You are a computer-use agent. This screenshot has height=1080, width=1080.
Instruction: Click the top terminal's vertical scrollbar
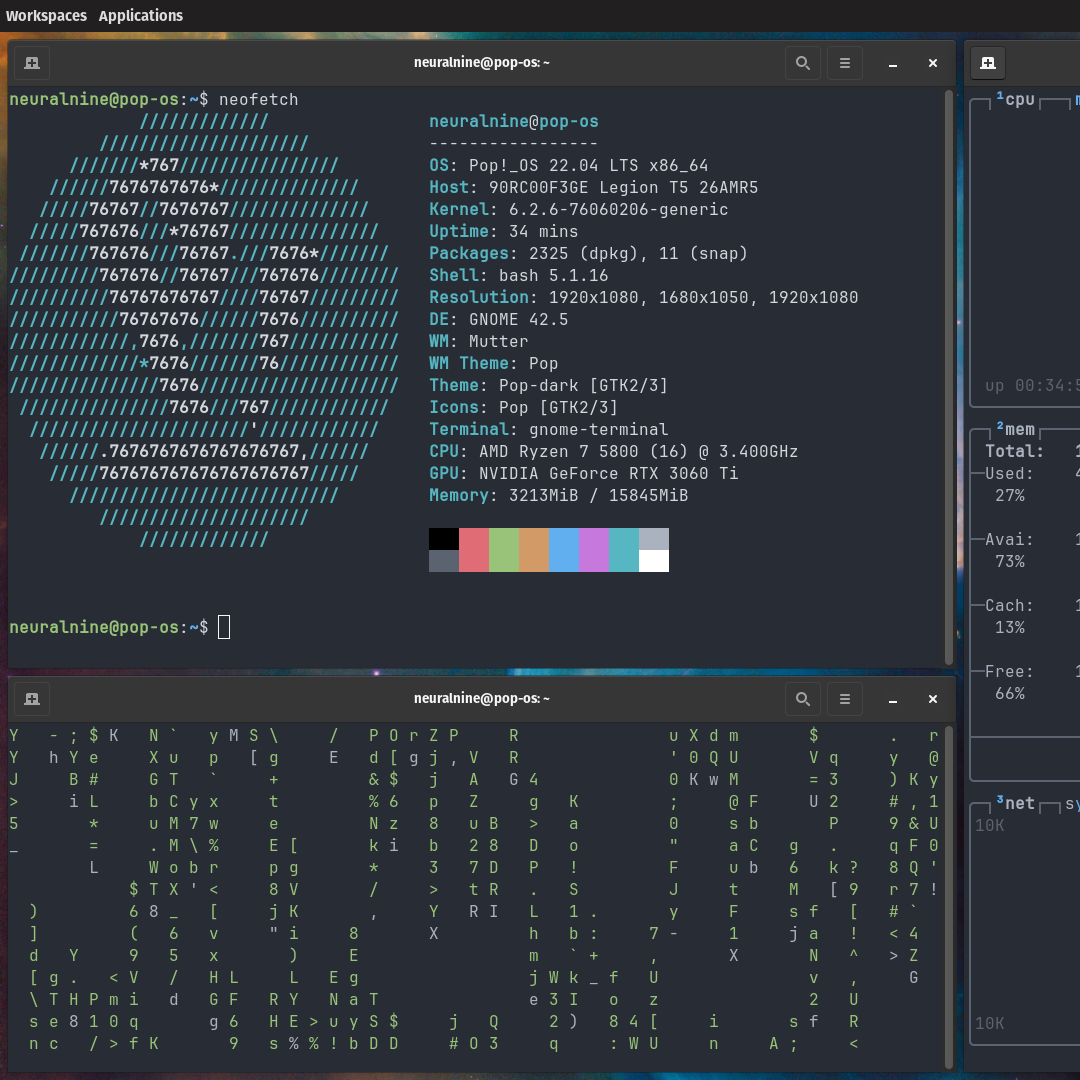click(x=949, y=376)
